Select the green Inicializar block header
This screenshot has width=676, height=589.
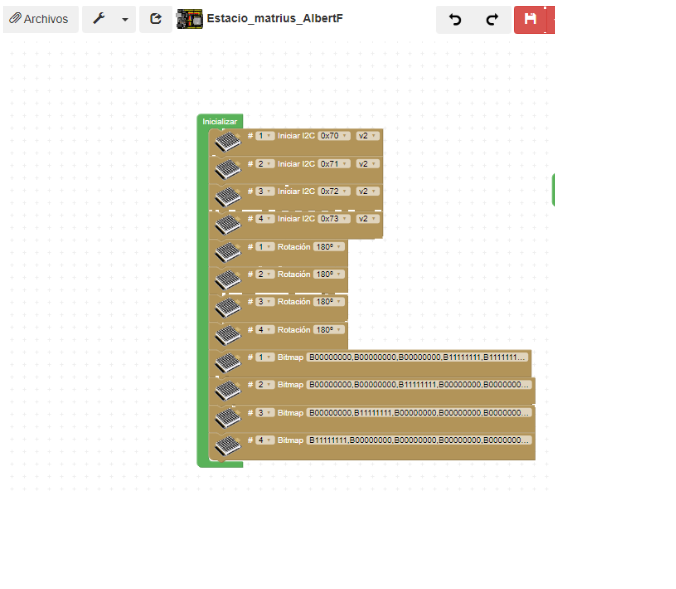point(220,121)
